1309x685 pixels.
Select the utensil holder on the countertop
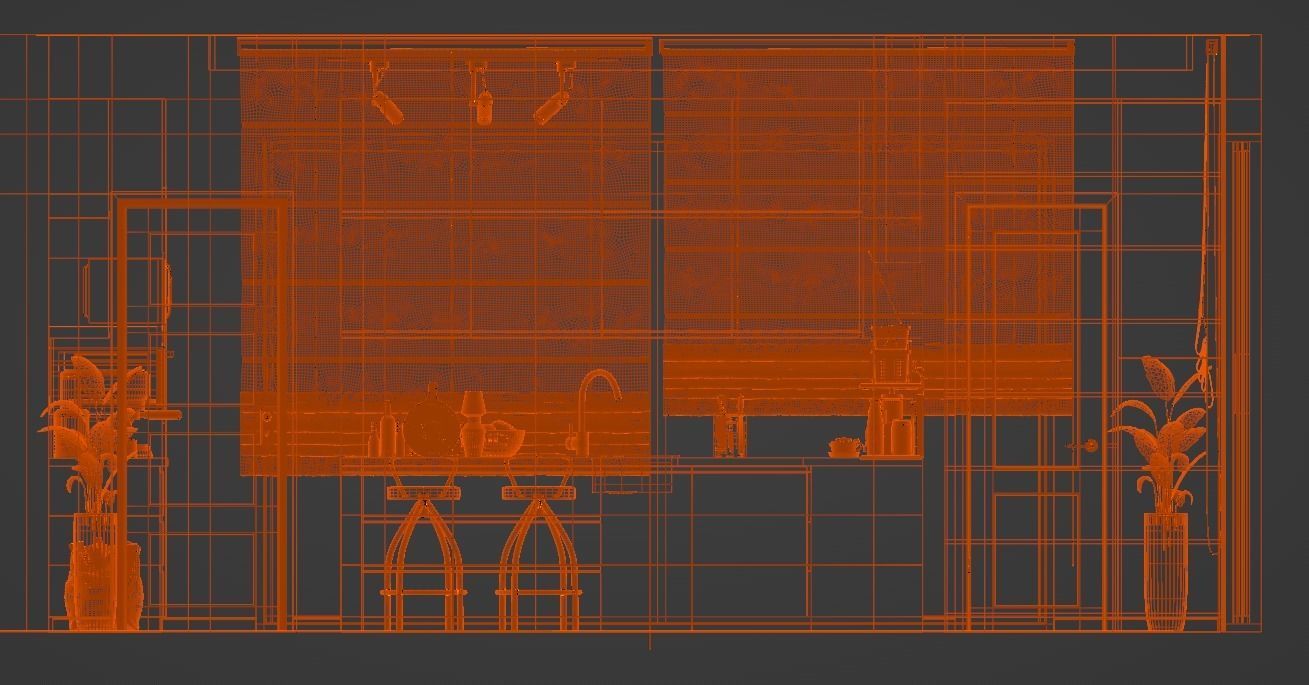coord(730,427)
